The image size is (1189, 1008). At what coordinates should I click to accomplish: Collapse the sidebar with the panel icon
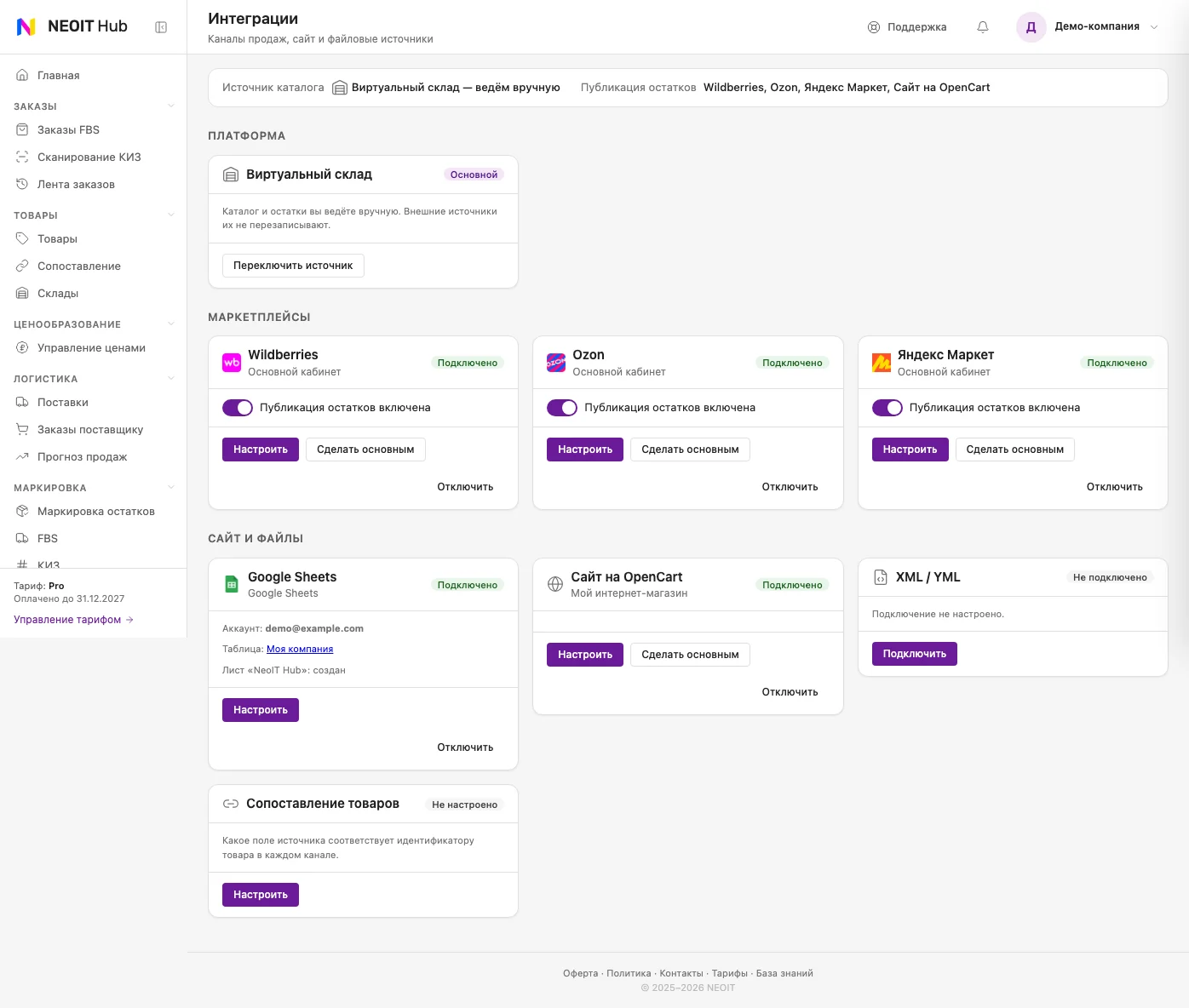point(161,27)
